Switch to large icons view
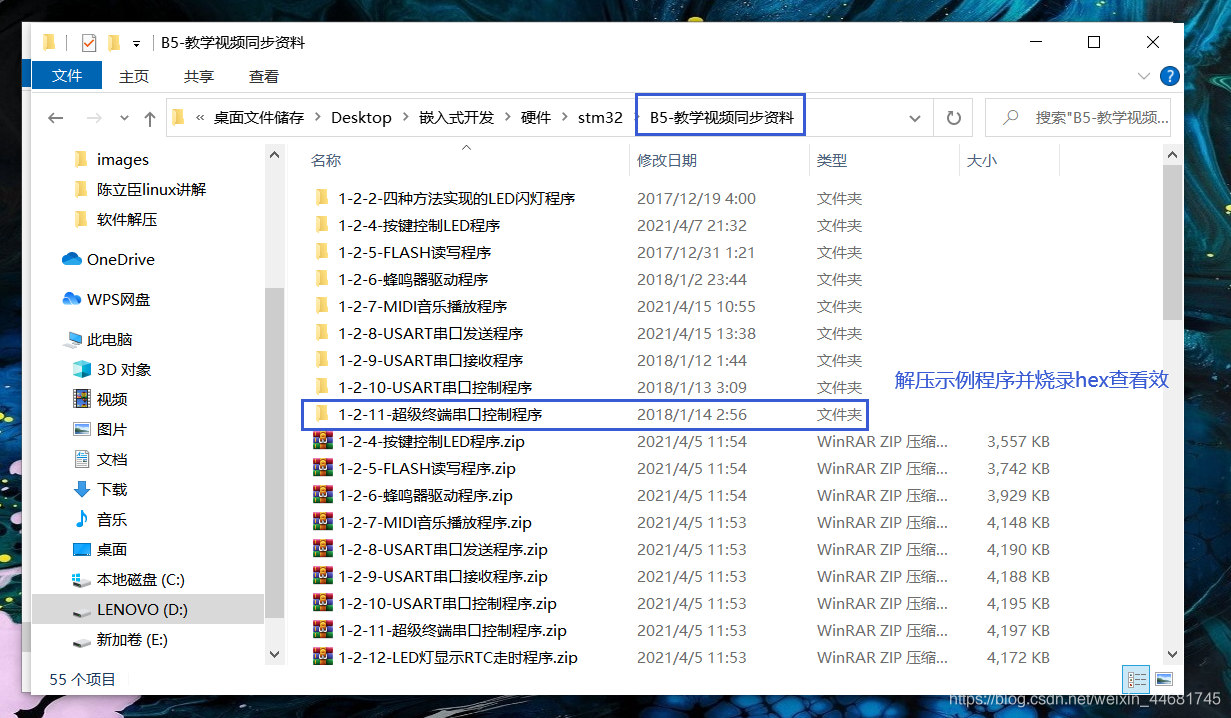1231x718 pixels. [x=1163, y=680]
